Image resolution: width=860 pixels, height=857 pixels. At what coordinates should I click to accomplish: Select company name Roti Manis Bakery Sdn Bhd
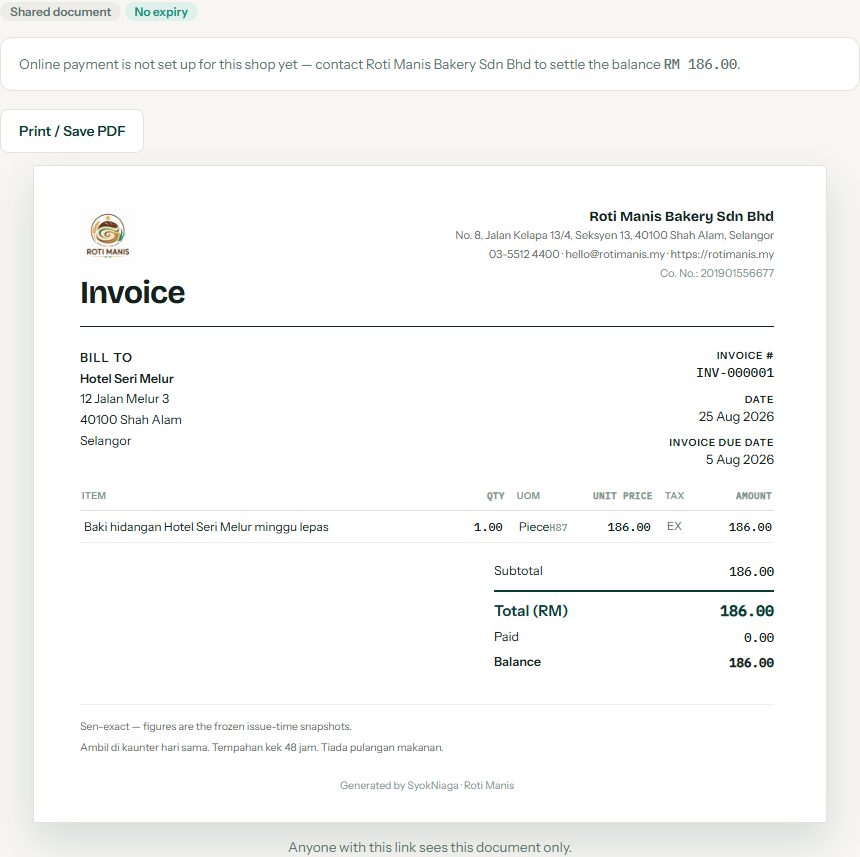click(x=681, y=216)
